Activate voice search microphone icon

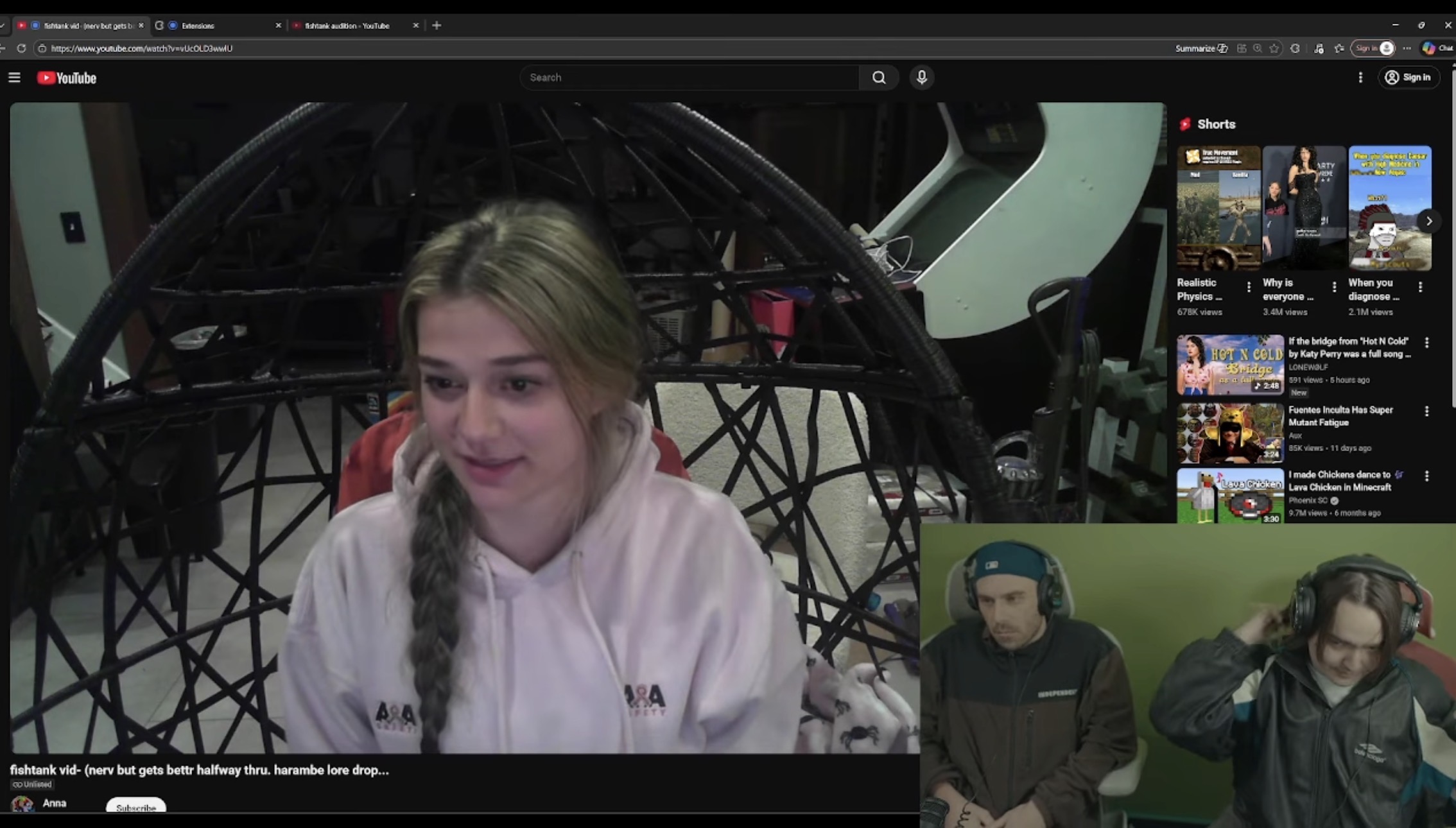[x=921, y=78]
